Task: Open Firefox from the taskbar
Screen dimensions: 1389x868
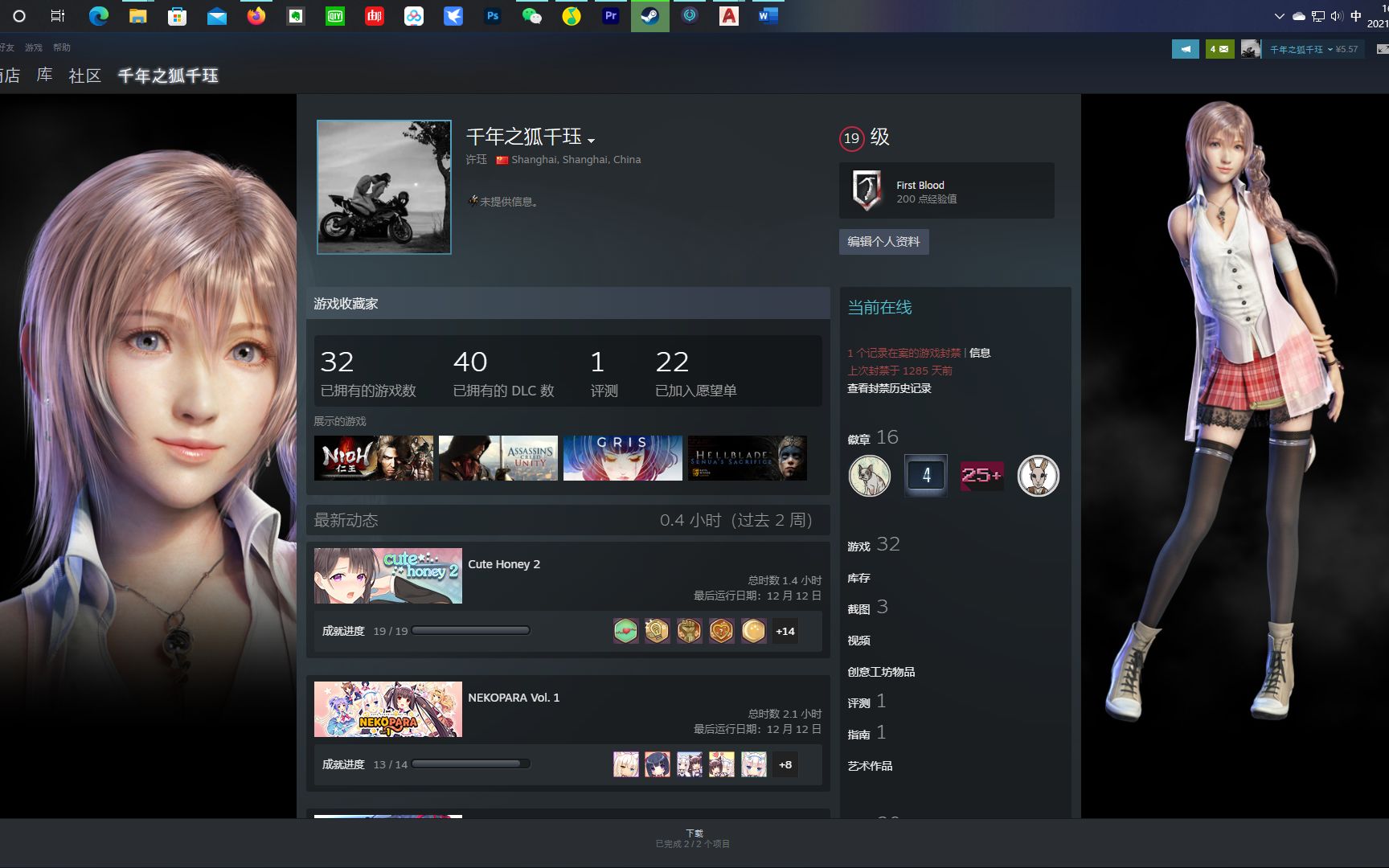Action: [x=256, y=16]
